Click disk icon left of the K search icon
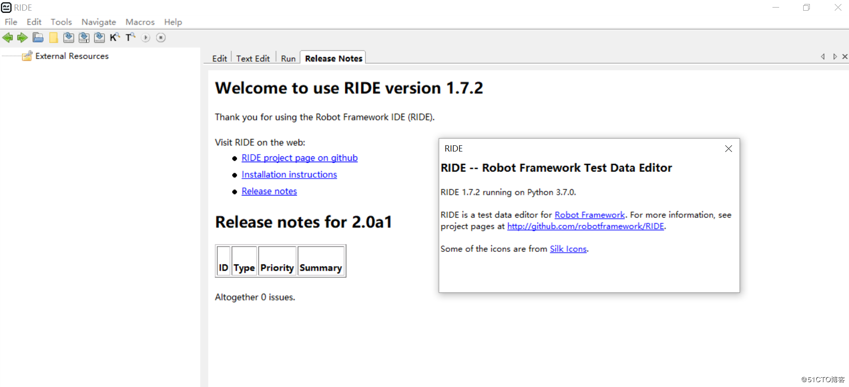This screenshot has width=849, height=387. point(99,37)
